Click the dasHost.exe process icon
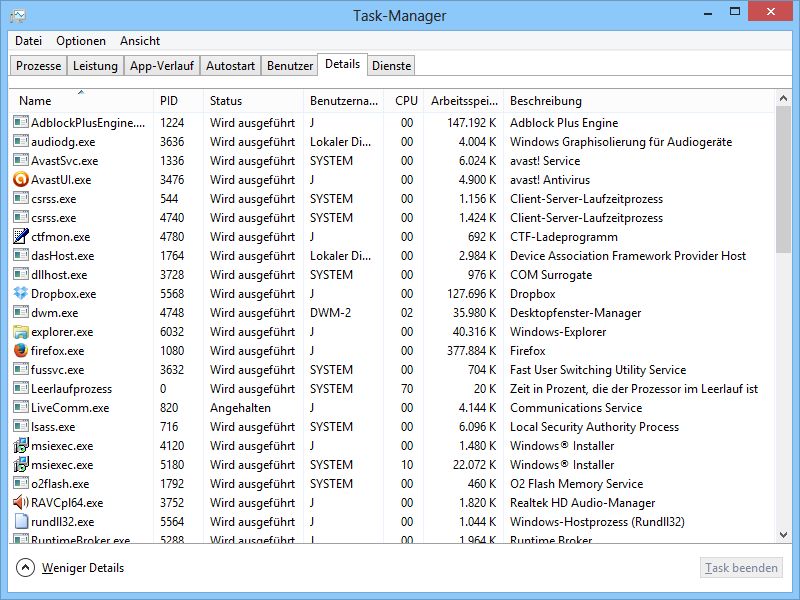800x600 pixels. click(x=20, y=255)
